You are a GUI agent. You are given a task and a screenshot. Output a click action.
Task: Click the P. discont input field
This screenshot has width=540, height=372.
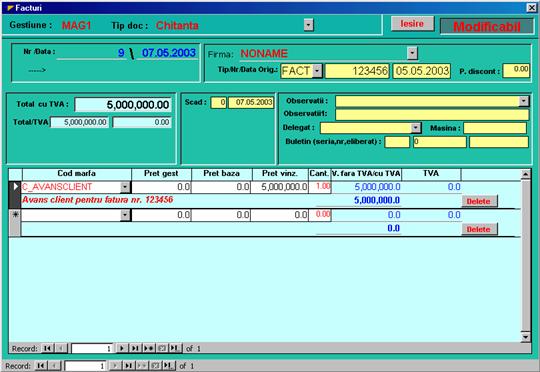[x=516, y=71]
